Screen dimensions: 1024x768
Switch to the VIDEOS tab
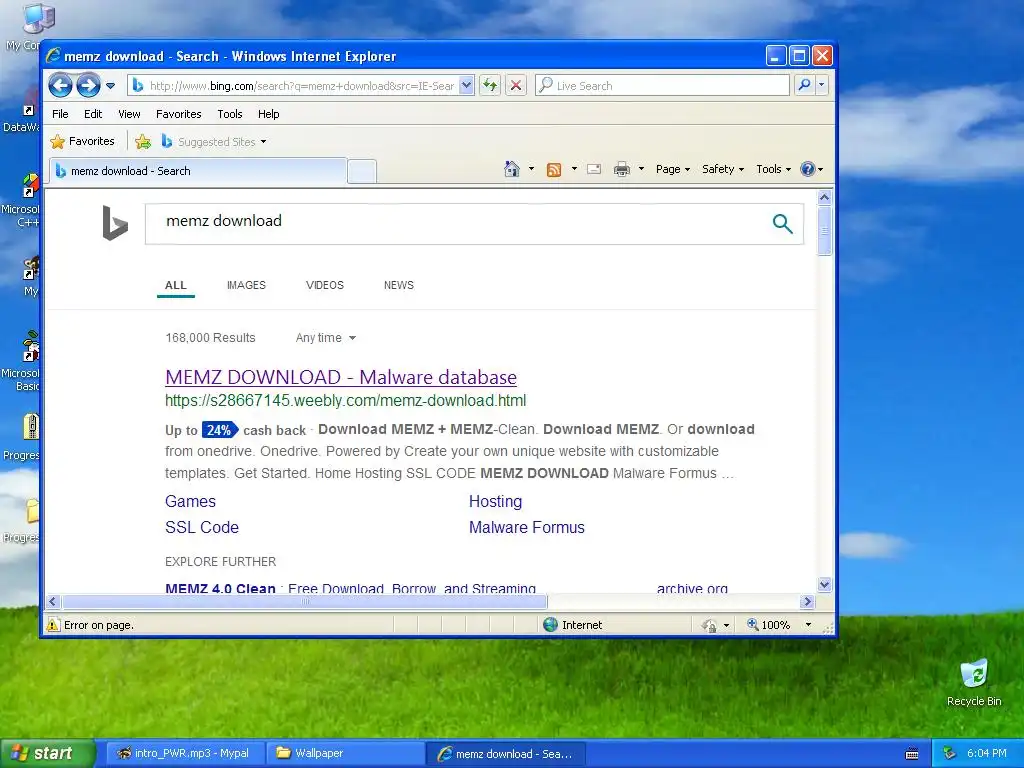coord(325,285)
